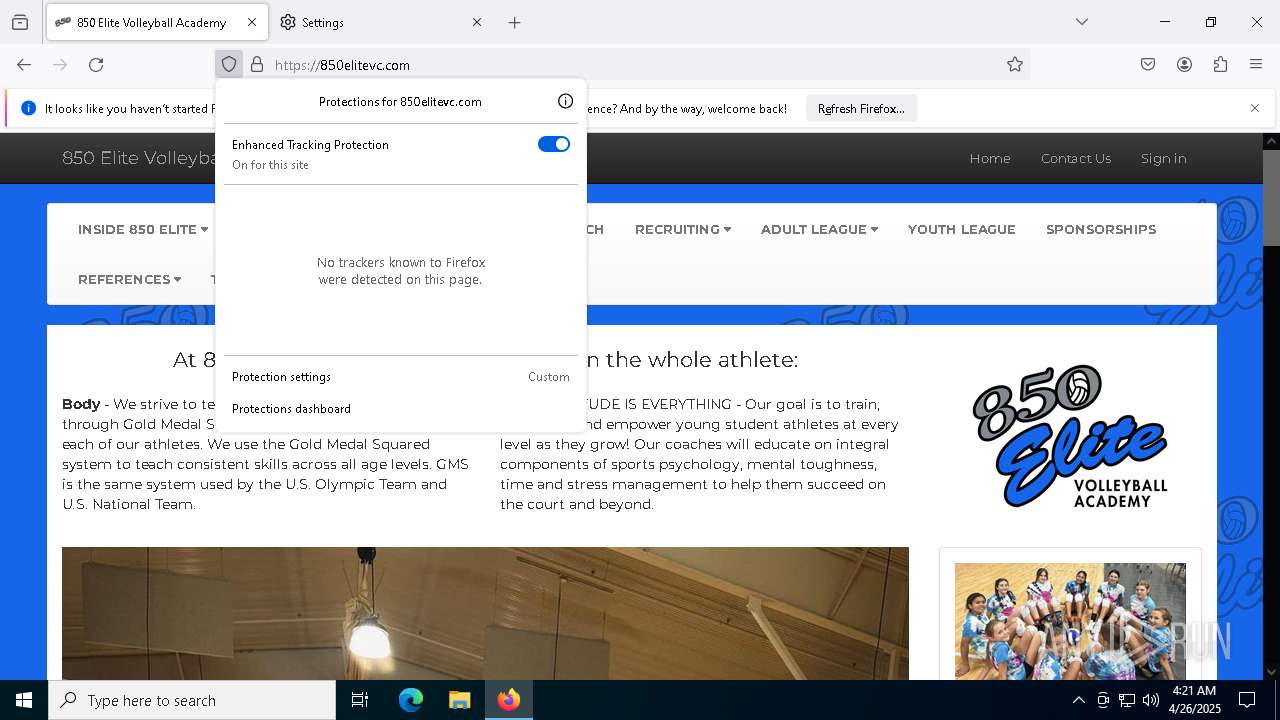Expand the INSIDE 850 ELITE menu
The image size is (1280, 720).
point(143,229)
